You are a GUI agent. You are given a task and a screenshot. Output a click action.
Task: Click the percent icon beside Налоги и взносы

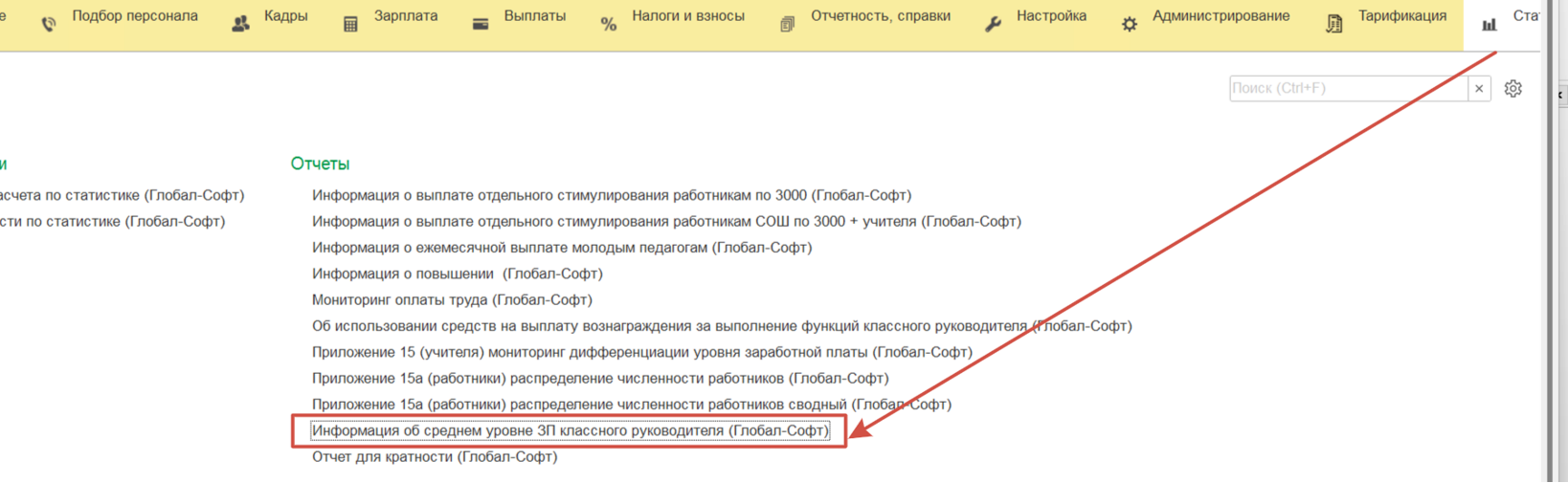[x=609, y=24]
